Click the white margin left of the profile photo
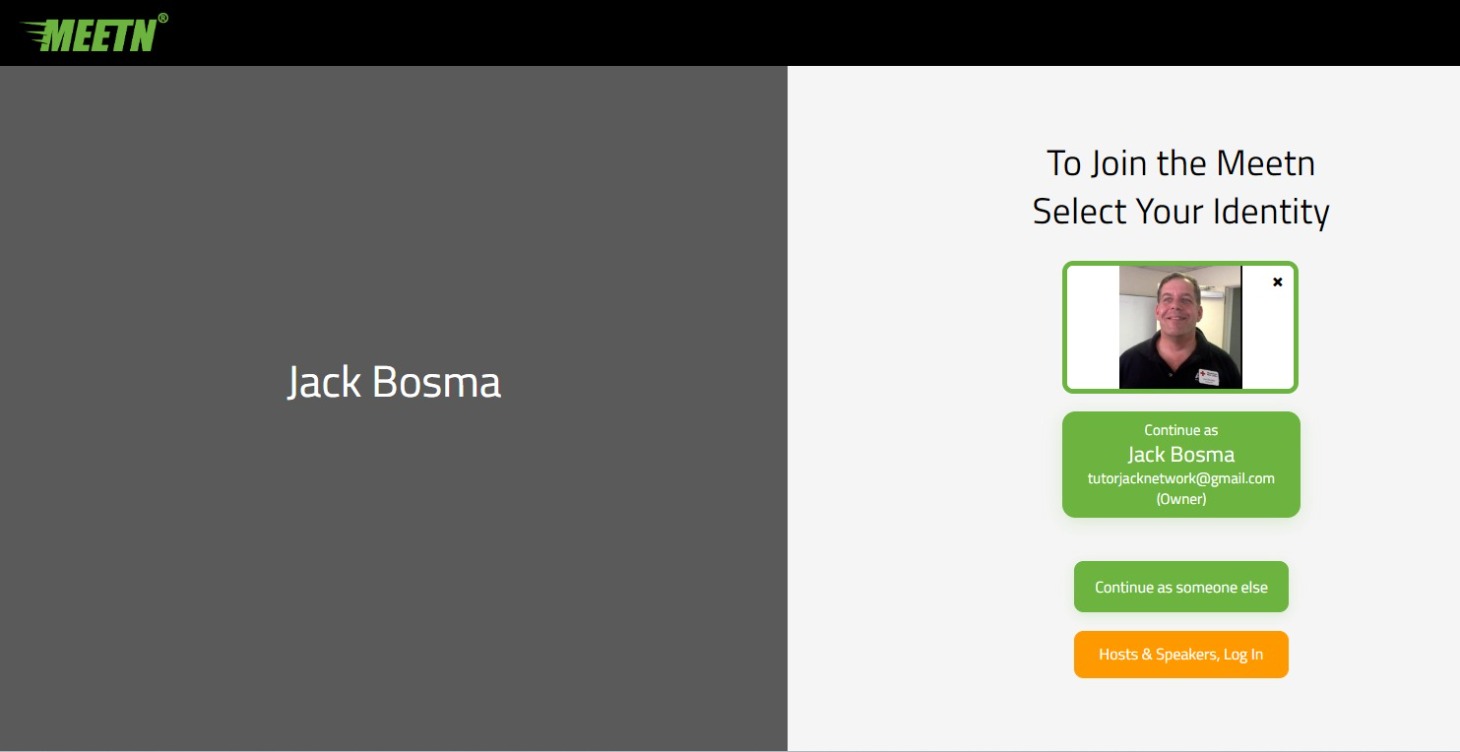 coord(1093,327)
